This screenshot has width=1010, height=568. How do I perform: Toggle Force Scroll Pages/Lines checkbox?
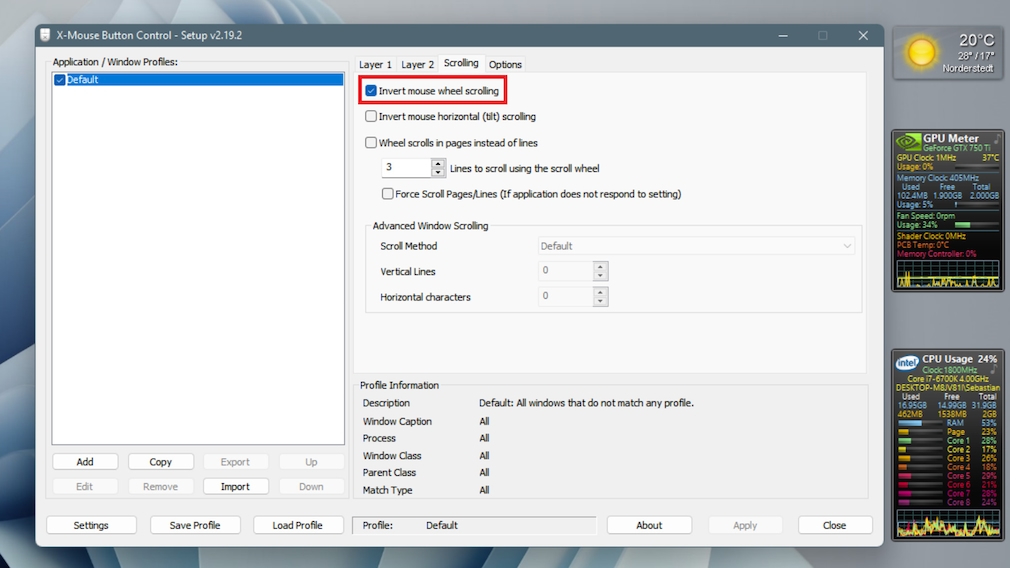click(388, 194)
